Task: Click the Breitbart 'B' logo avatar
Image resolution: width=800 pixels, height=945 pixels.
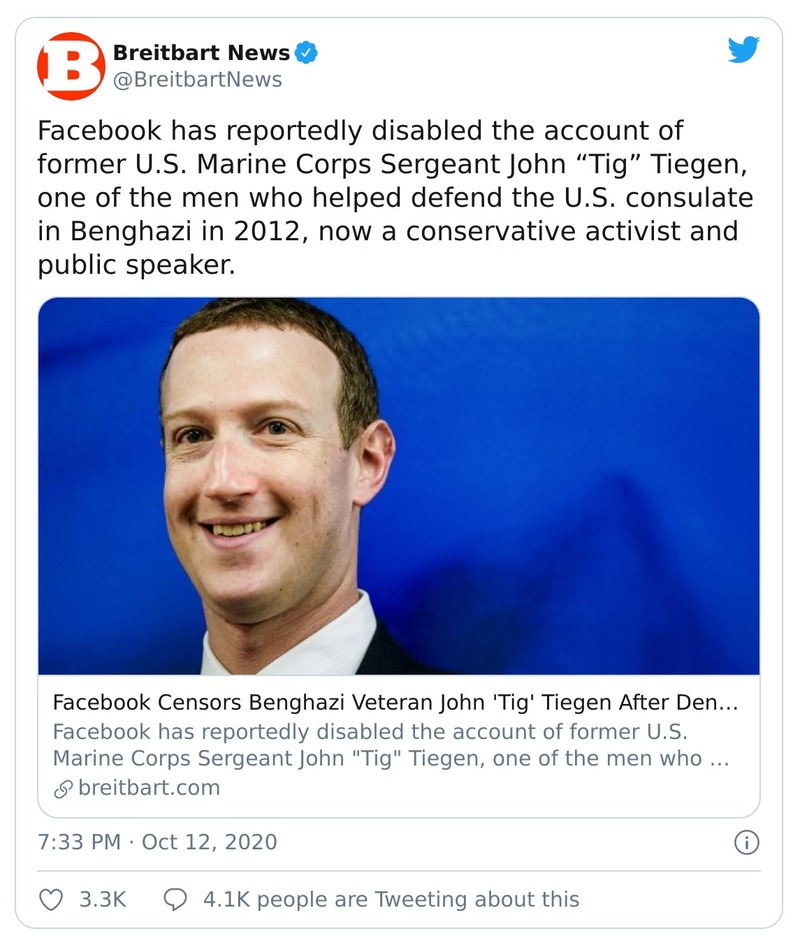Action: tap(70, 65)
